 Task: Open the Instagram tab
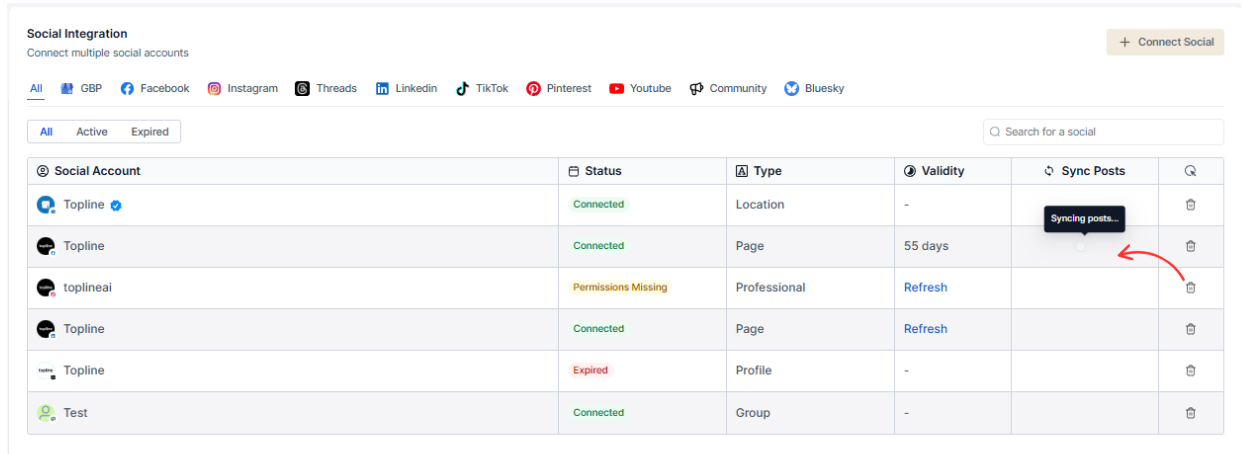coord(243,89)
